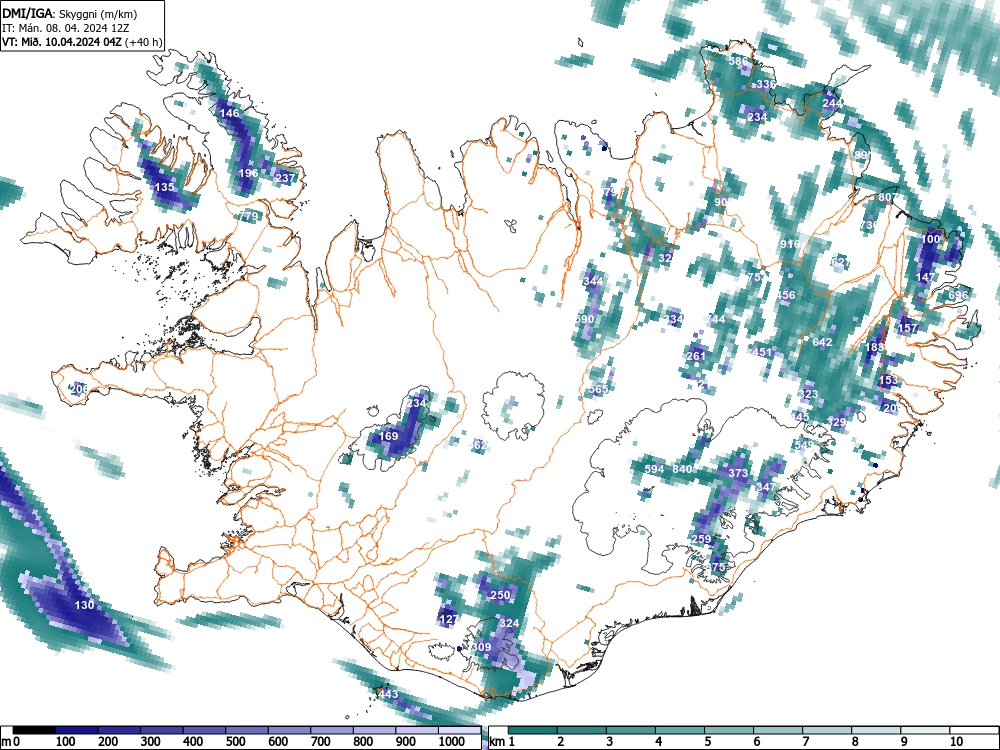This screenshot has height=750, width=1000.
Task: Click the visibility value 309
Action: (482, 647)
